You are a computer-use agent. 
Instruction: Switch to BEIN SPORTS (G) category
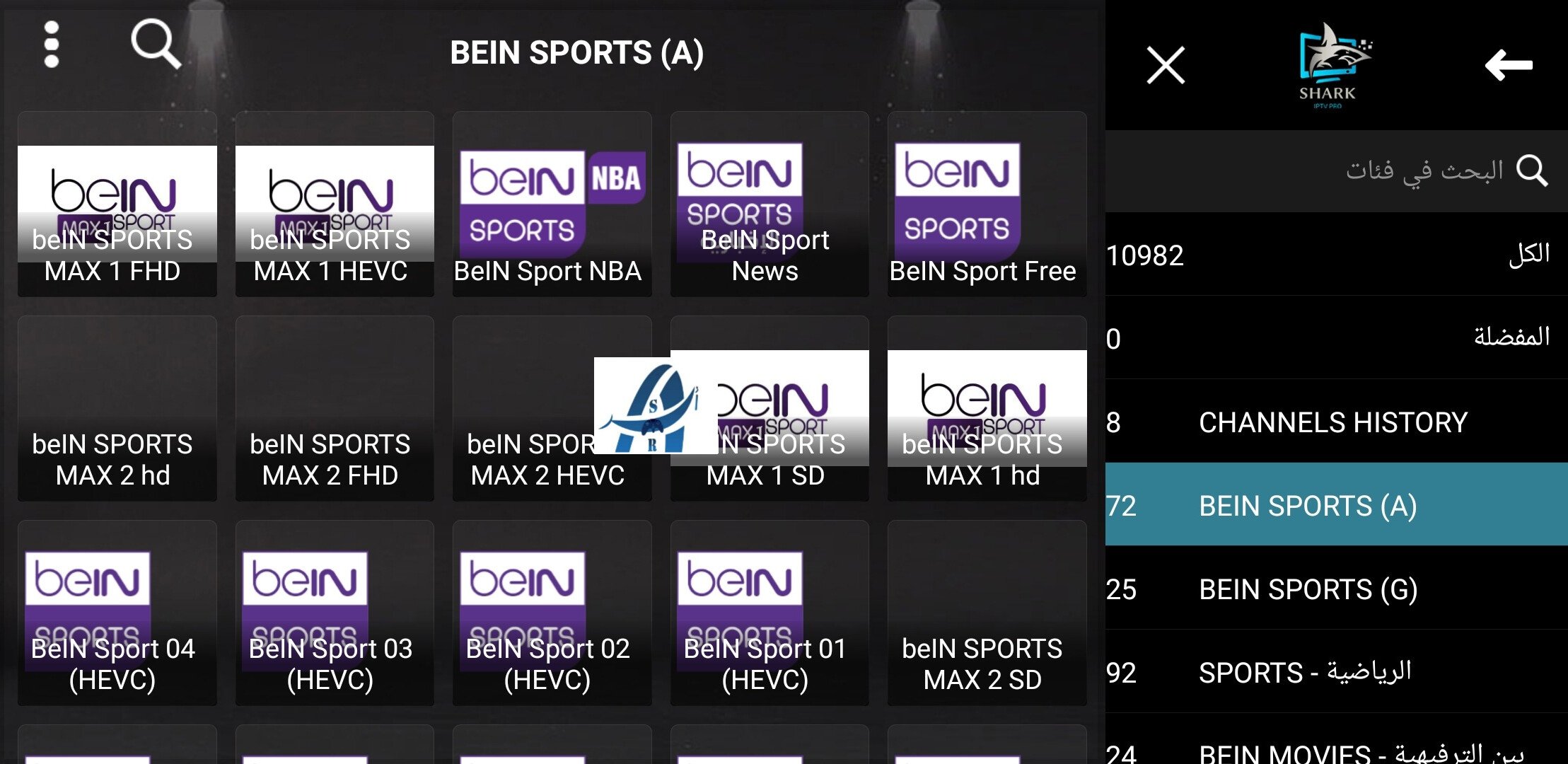click(x=1337, y=588)
